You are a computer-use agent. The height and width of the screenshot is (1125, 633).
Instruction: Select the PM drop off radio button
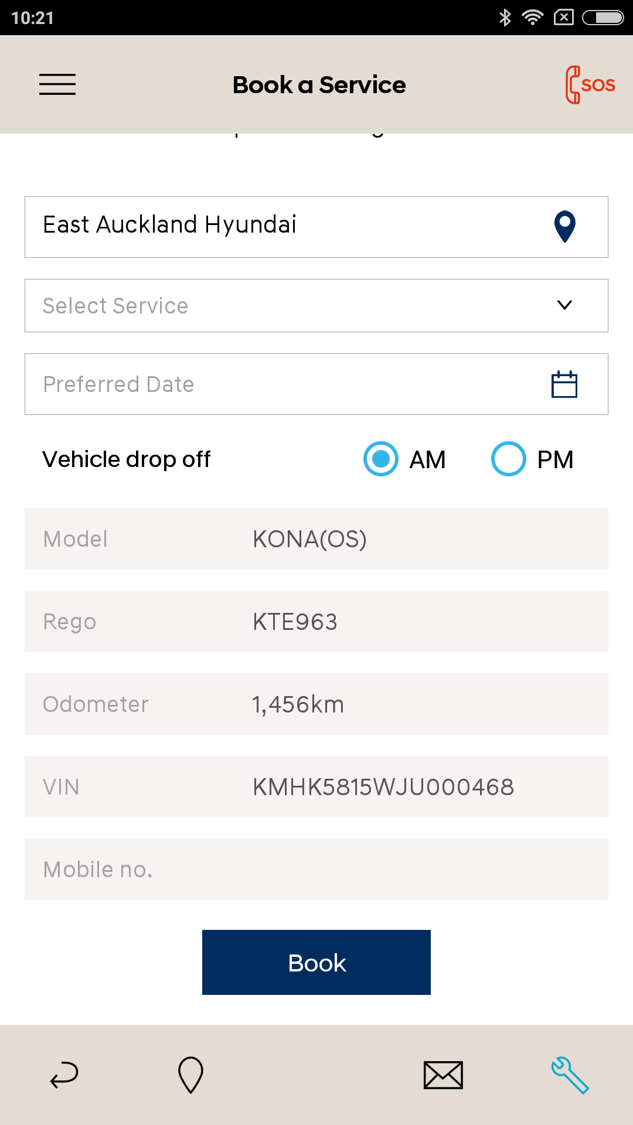click(x=508, y=459)
